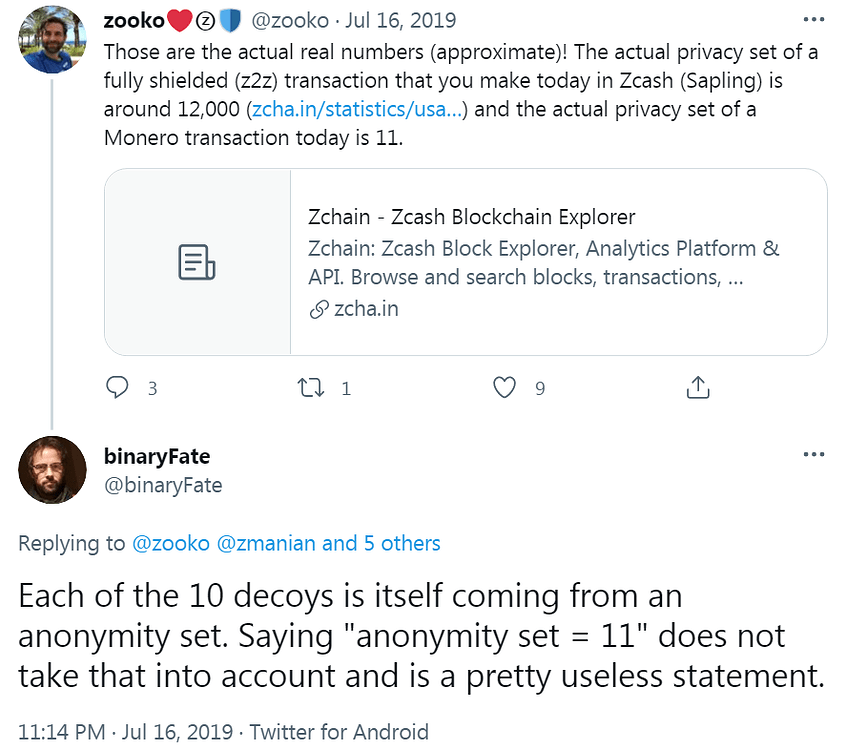Click the @binaryFate handle below the name

162,485
